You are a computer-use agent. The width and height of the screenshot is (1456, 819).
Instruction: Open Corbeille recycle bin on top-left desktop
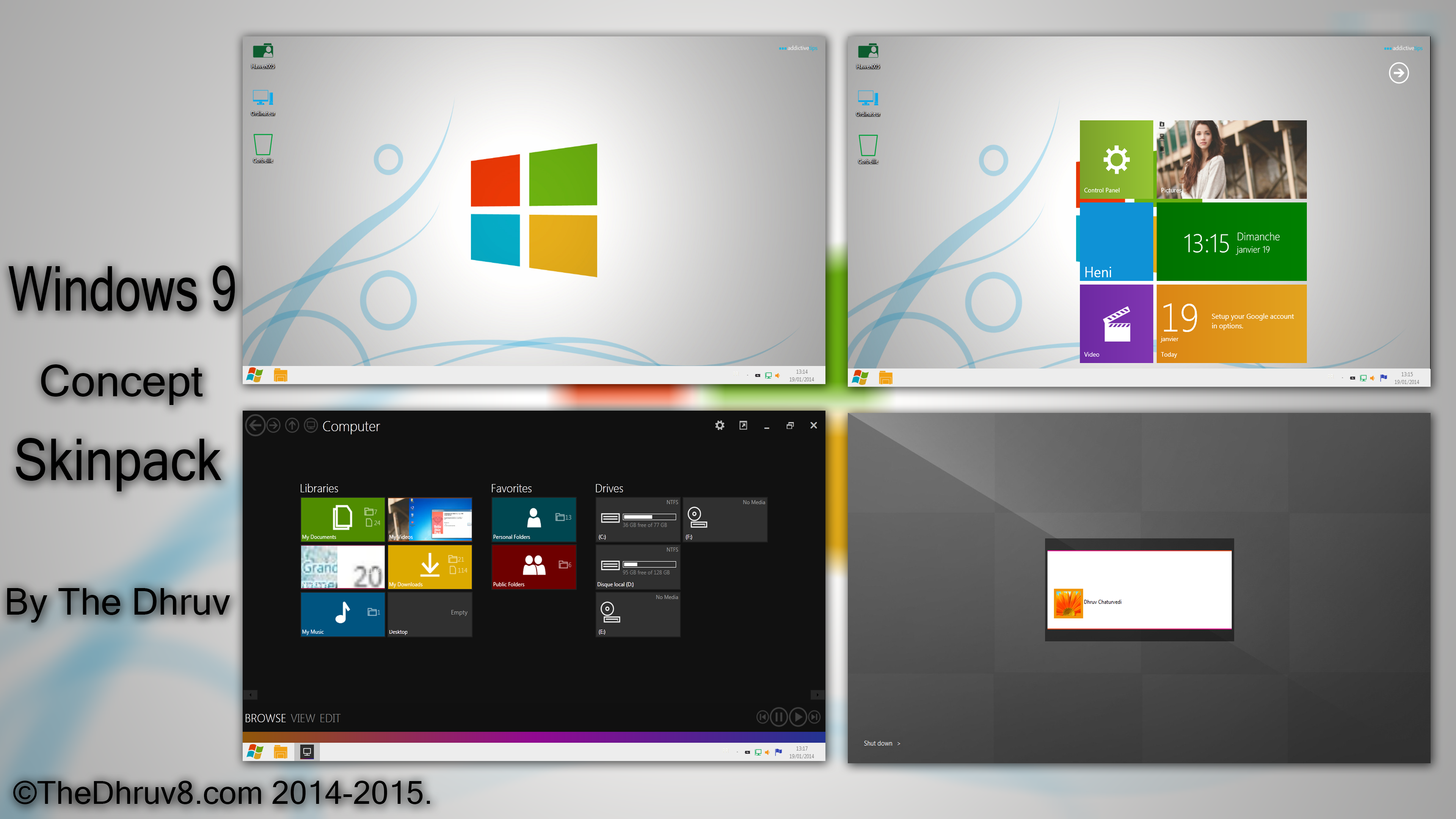(263, 149)
